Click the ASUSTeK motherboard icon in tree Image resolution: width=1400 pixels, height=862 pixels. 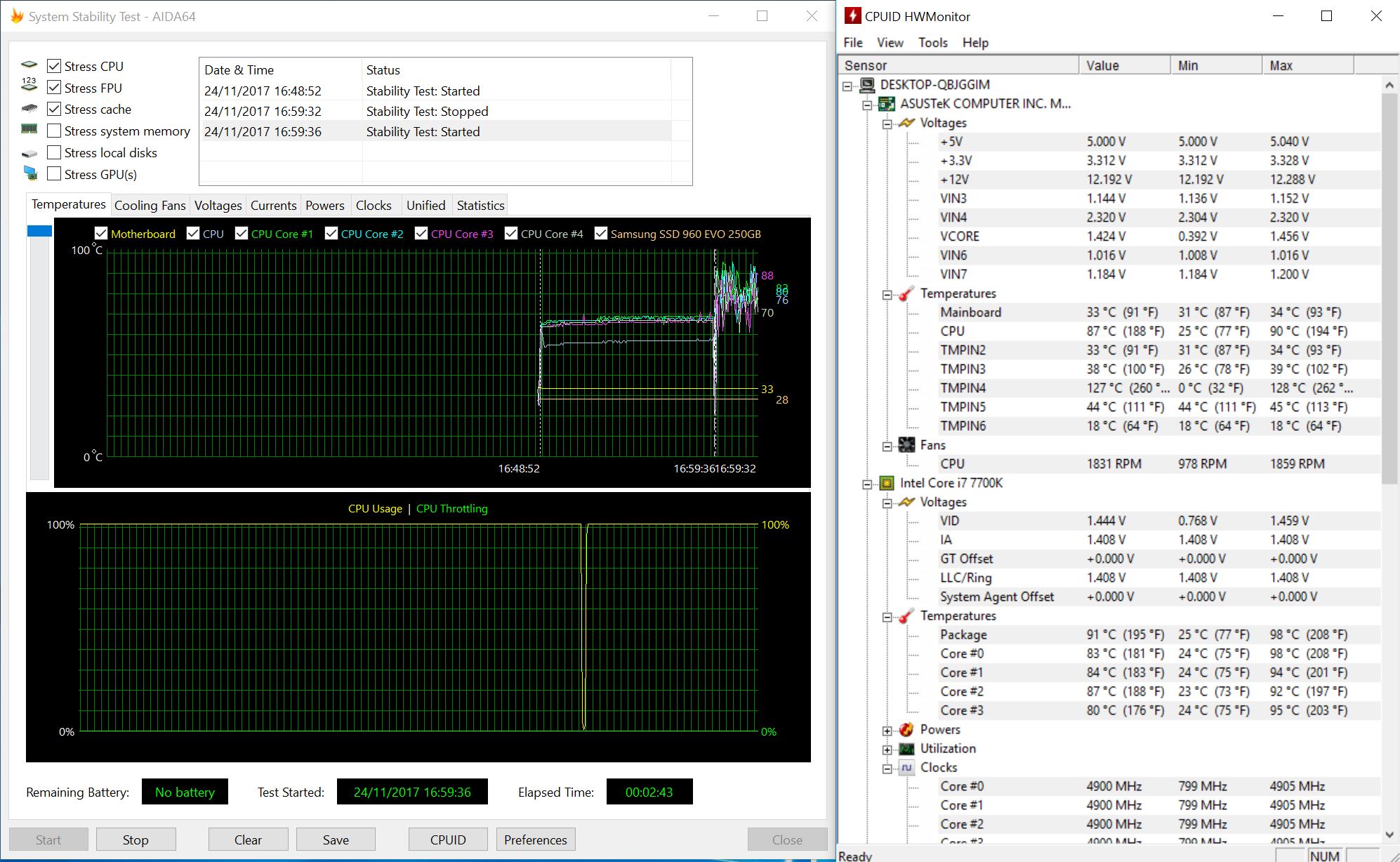[x=887, y=104]
